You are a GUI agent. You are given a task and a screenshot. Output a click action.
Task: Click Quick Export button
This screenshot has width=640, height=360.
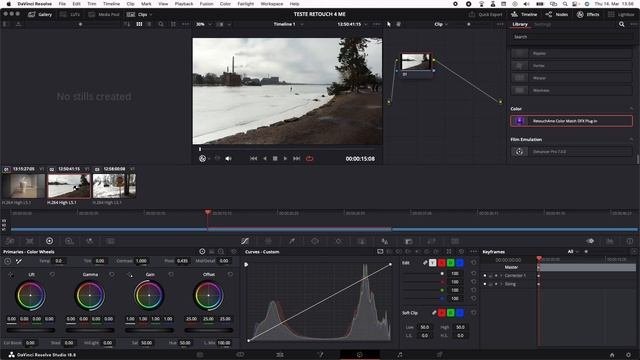click(485, 14)
